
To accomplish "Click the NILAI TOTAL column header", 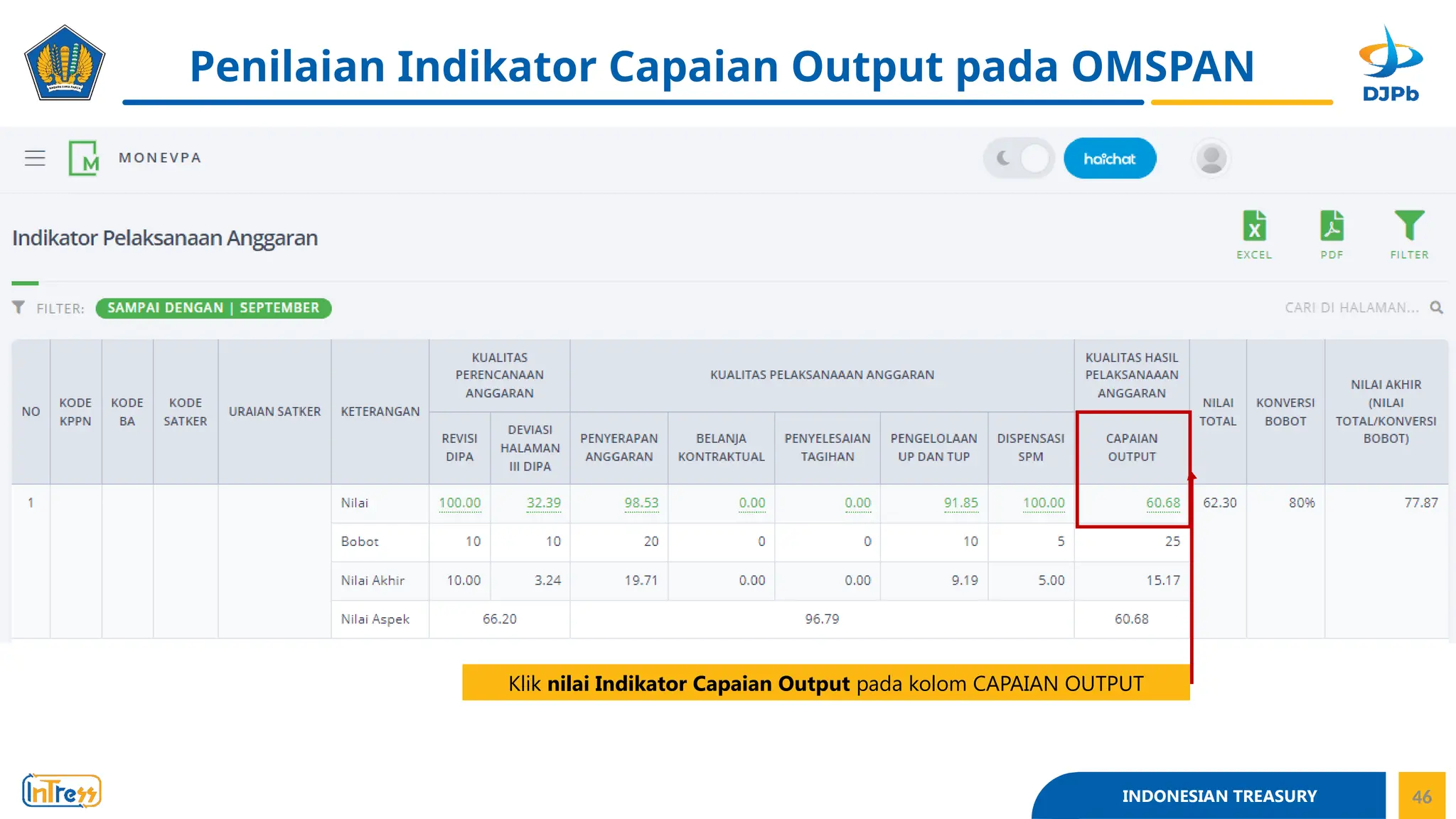I will [1218, 412].
